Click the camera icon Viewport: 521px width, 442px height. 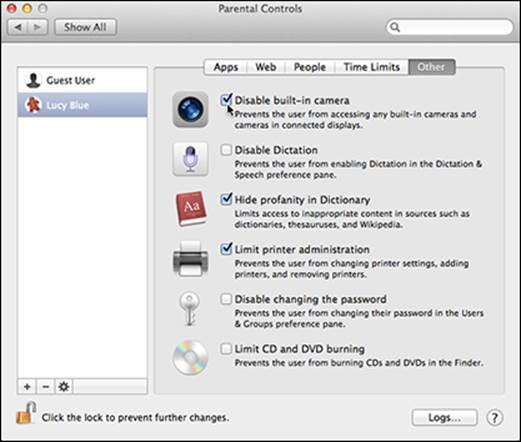(x=190, y=109)
